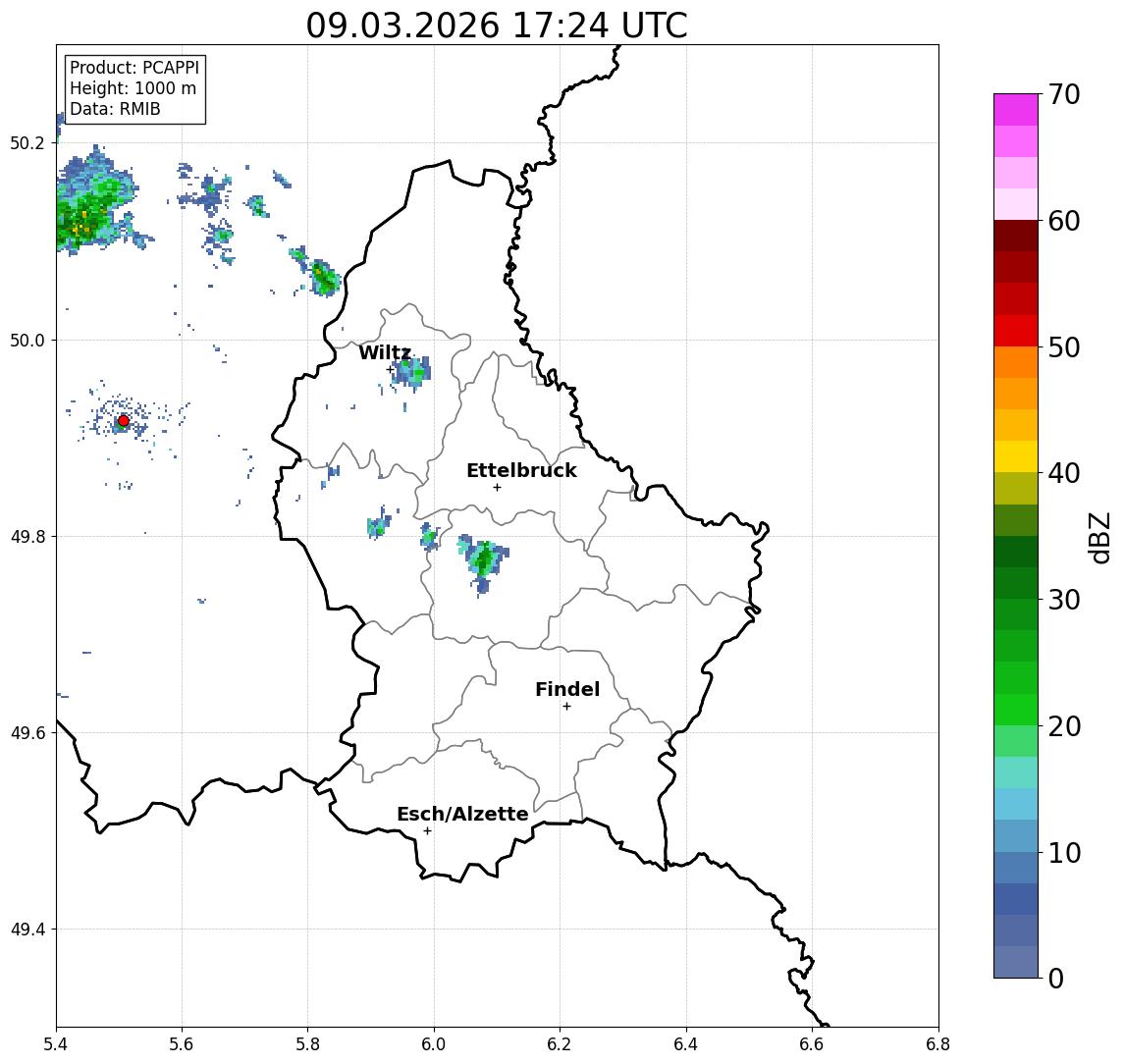The image size is (1124, 1064).
Task: Click the Ettelbruck station cross marker
Action: pos(497,488)
